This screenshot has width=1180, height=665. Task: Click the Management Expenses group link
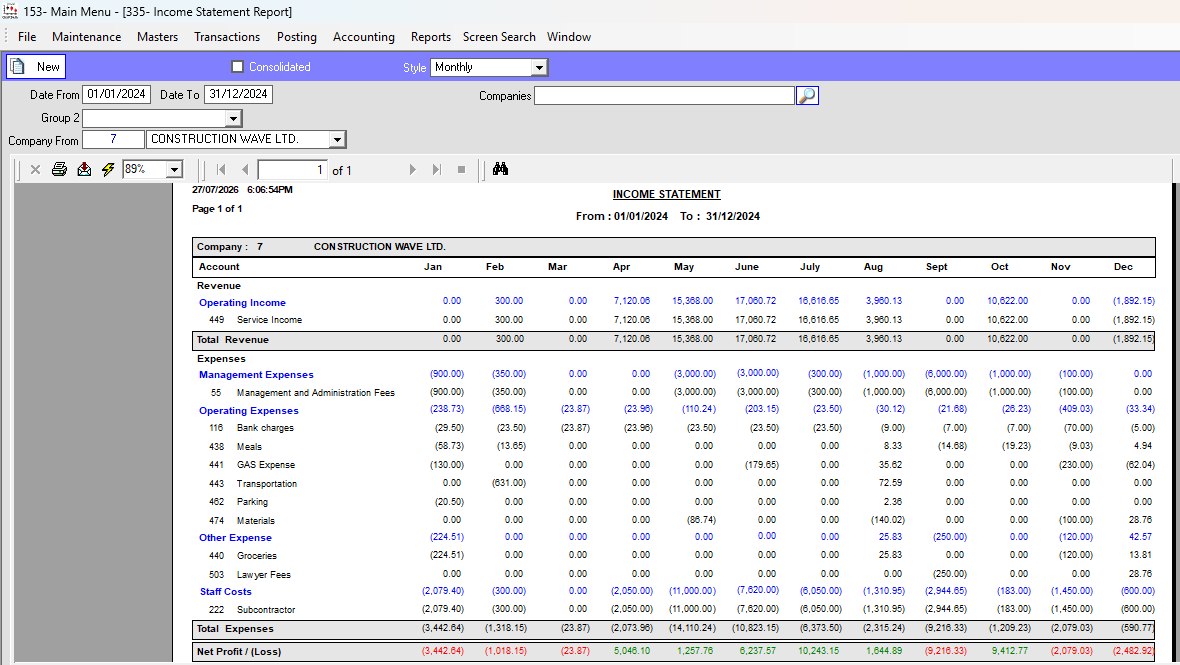pos(256,375)
